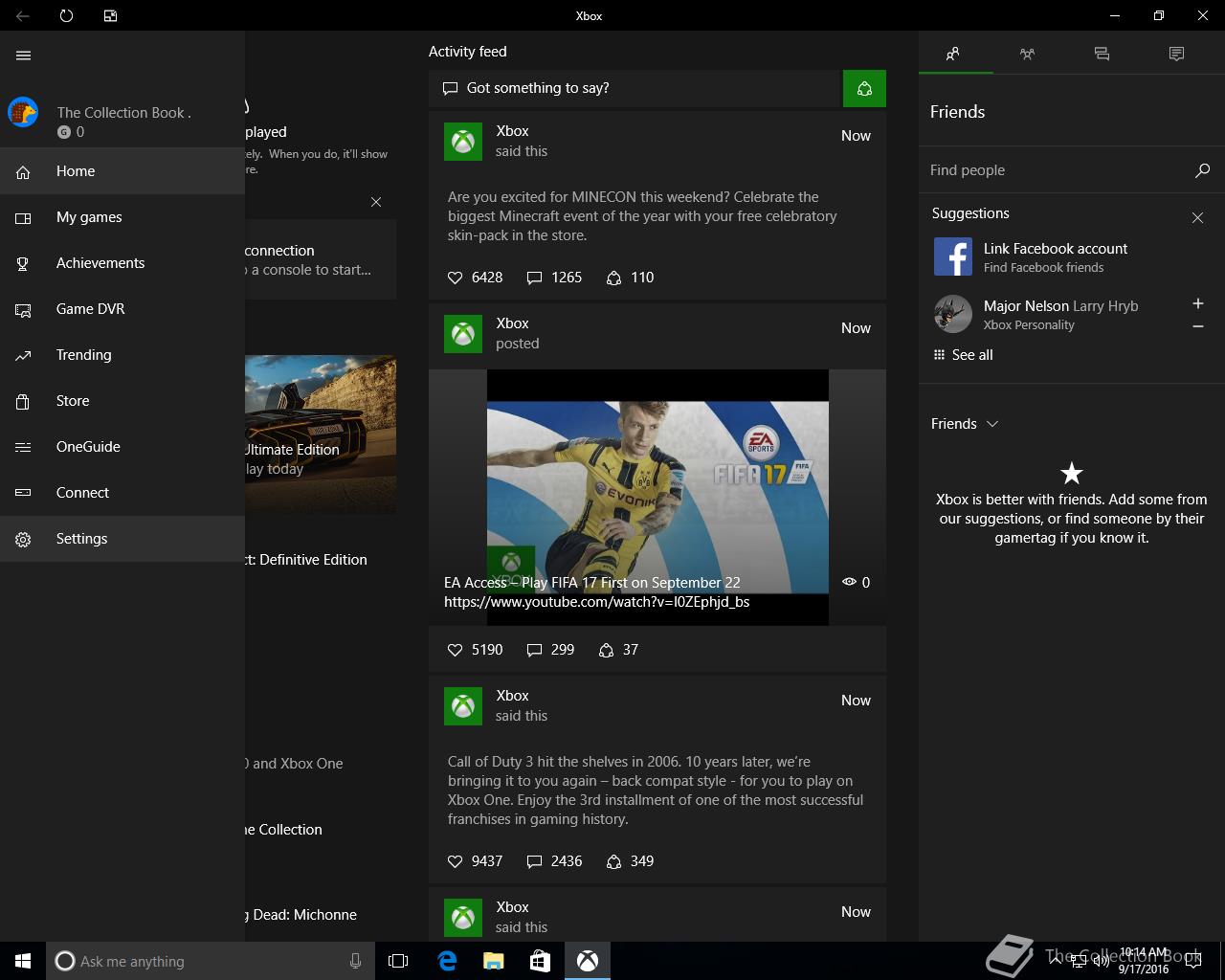This screenshot has height=980, width=1225.
Task: Open comments on MINECON post (1265)
Action: tap(554, 278)
